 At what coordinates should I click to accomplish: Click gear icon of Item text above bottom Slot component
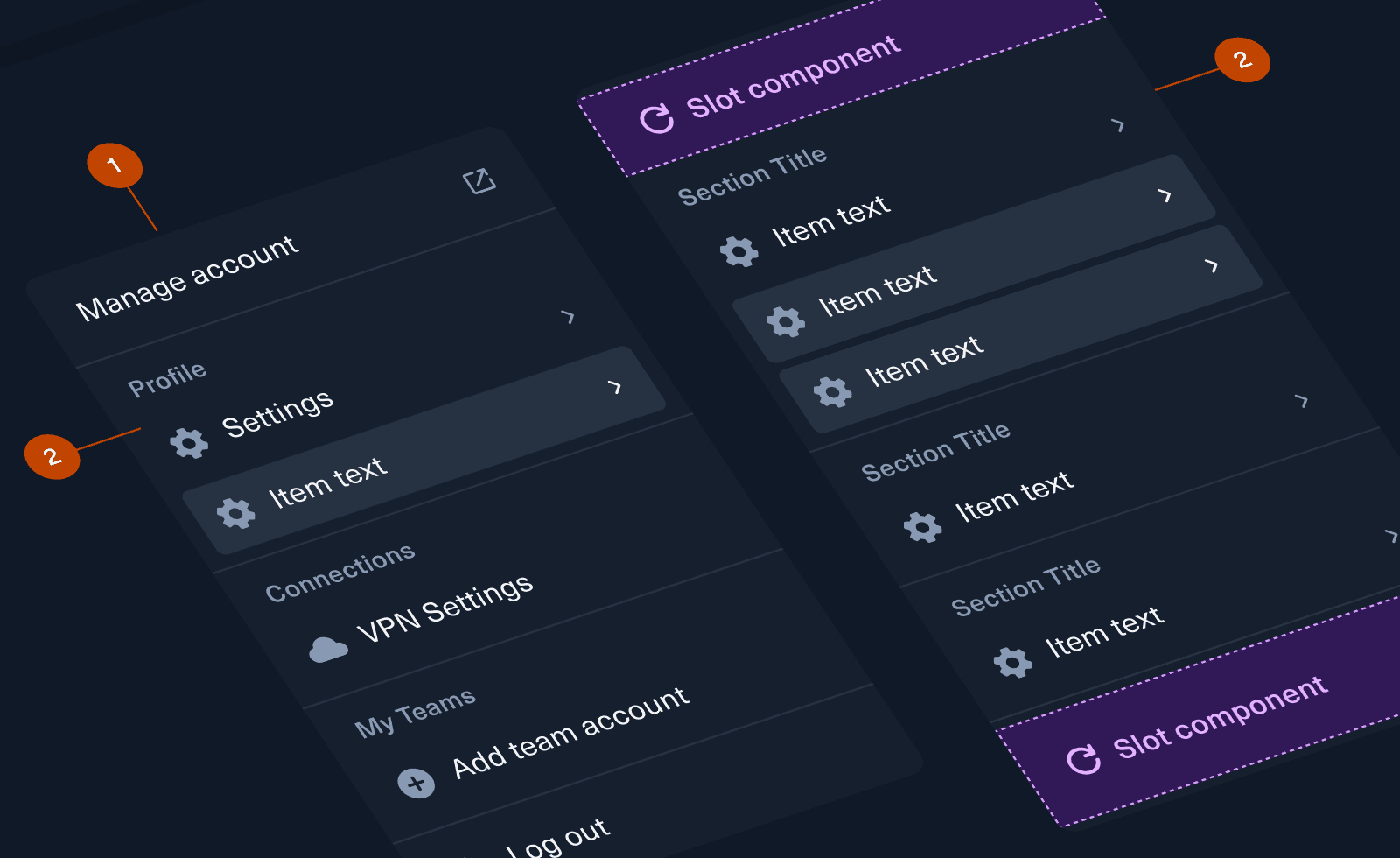(x=1013, y=662)
